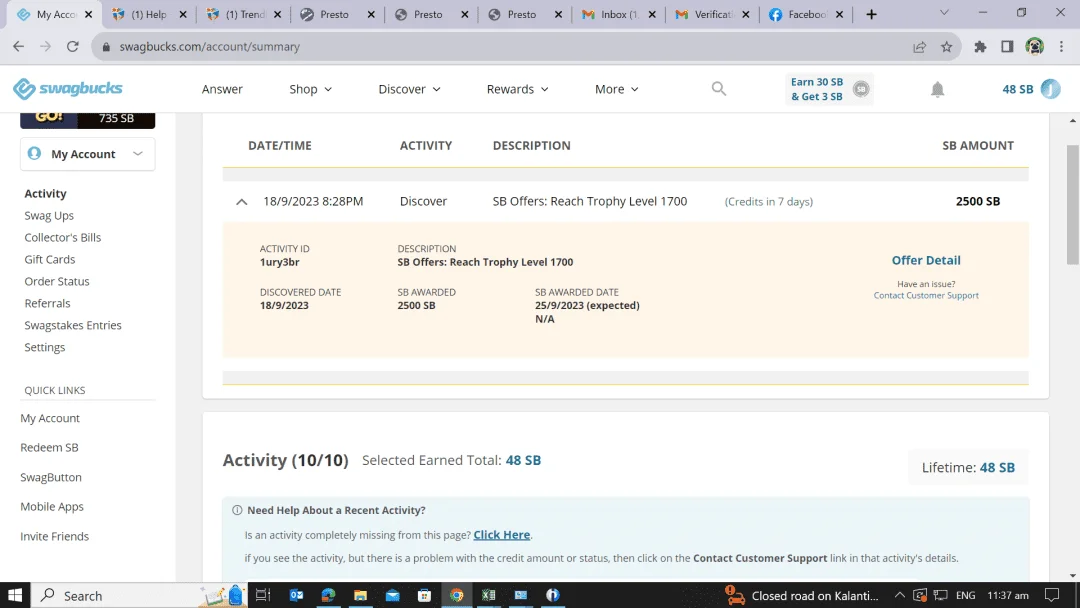Show hidden system tray icons

pos(900,596)
